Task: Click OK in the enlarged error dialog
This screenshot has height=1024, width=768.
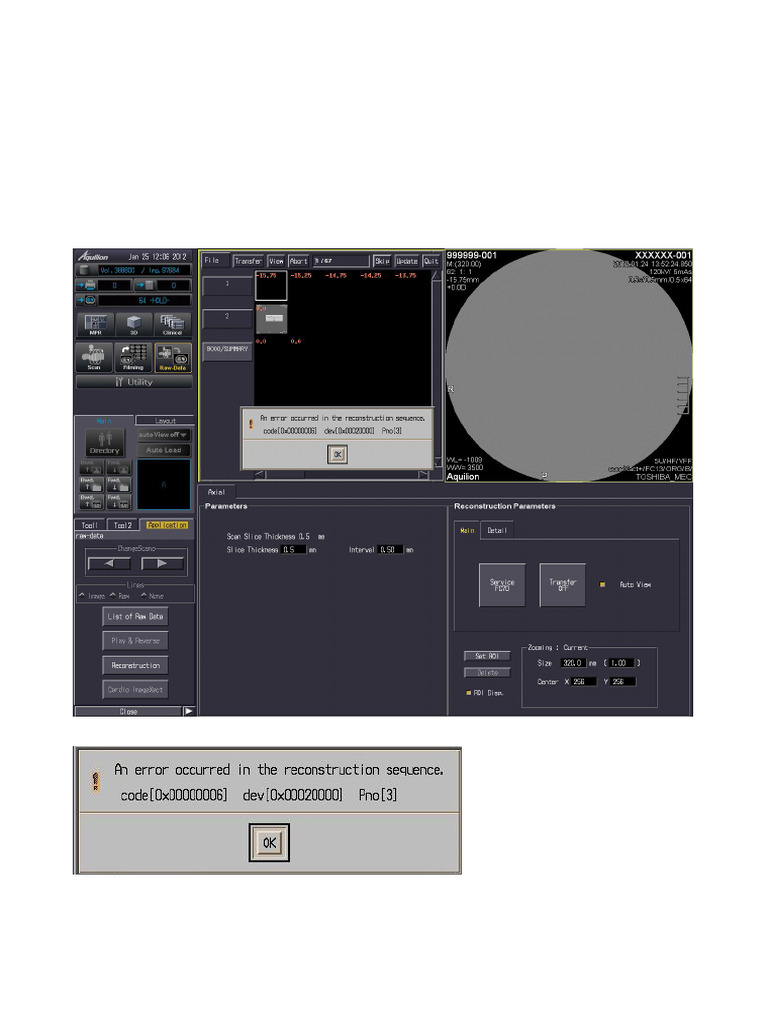Action: tap(269, 843)
